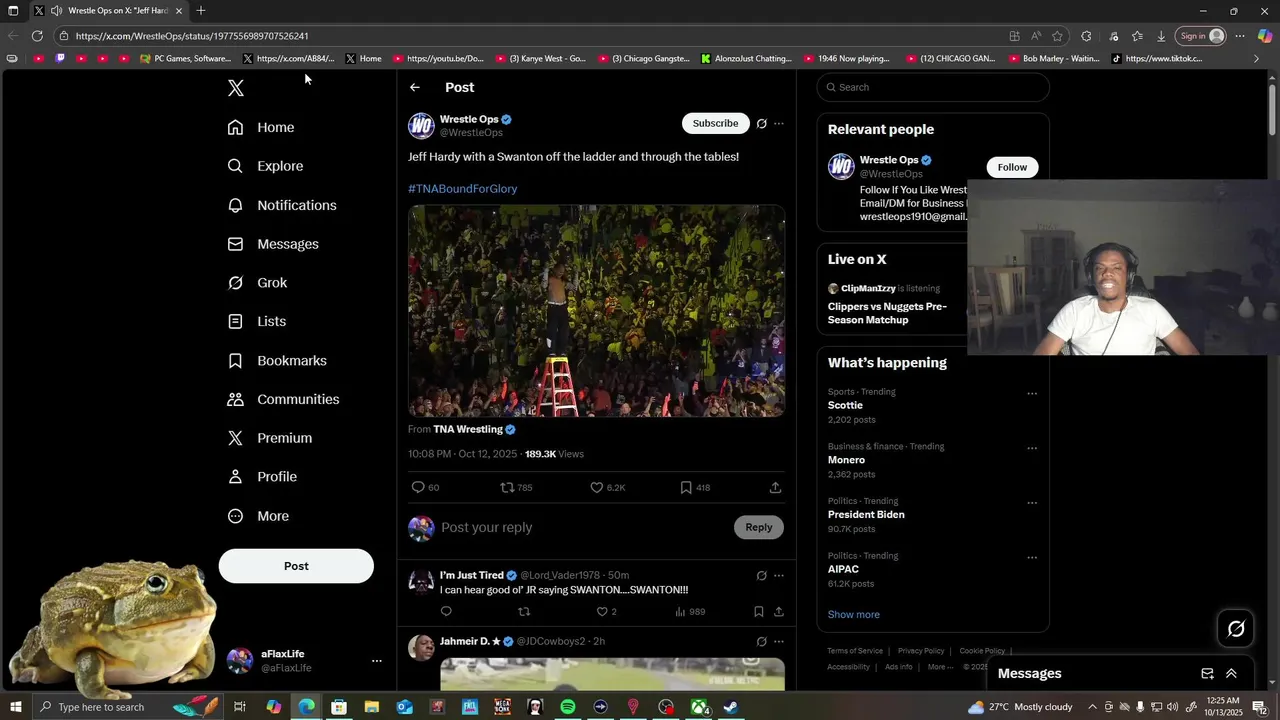The height and width of the screenshot is (720, 1280).
Task: Reload the browser page
Action: tap(37, 36)
